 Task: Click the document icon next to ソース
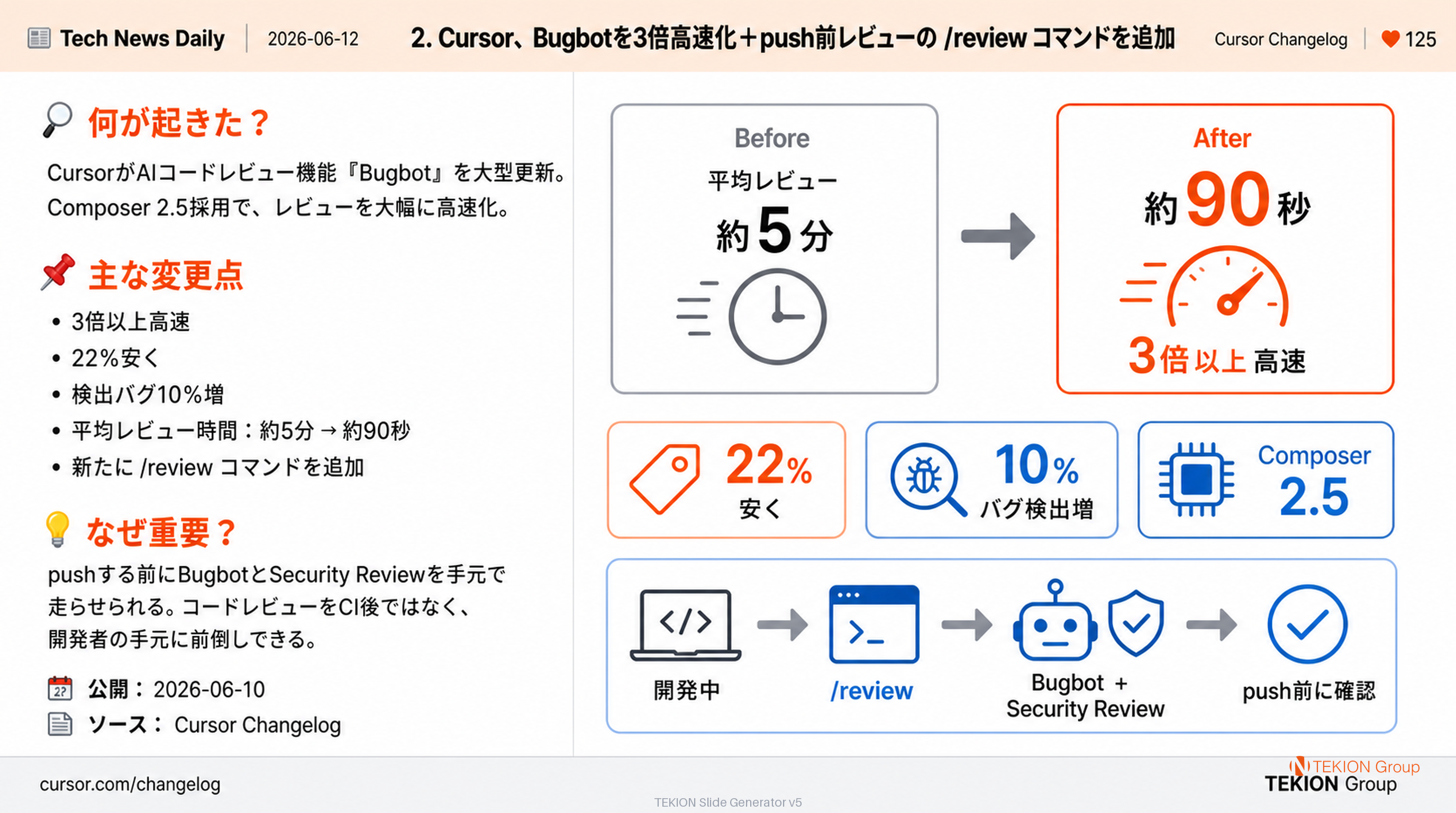(60, 724)
